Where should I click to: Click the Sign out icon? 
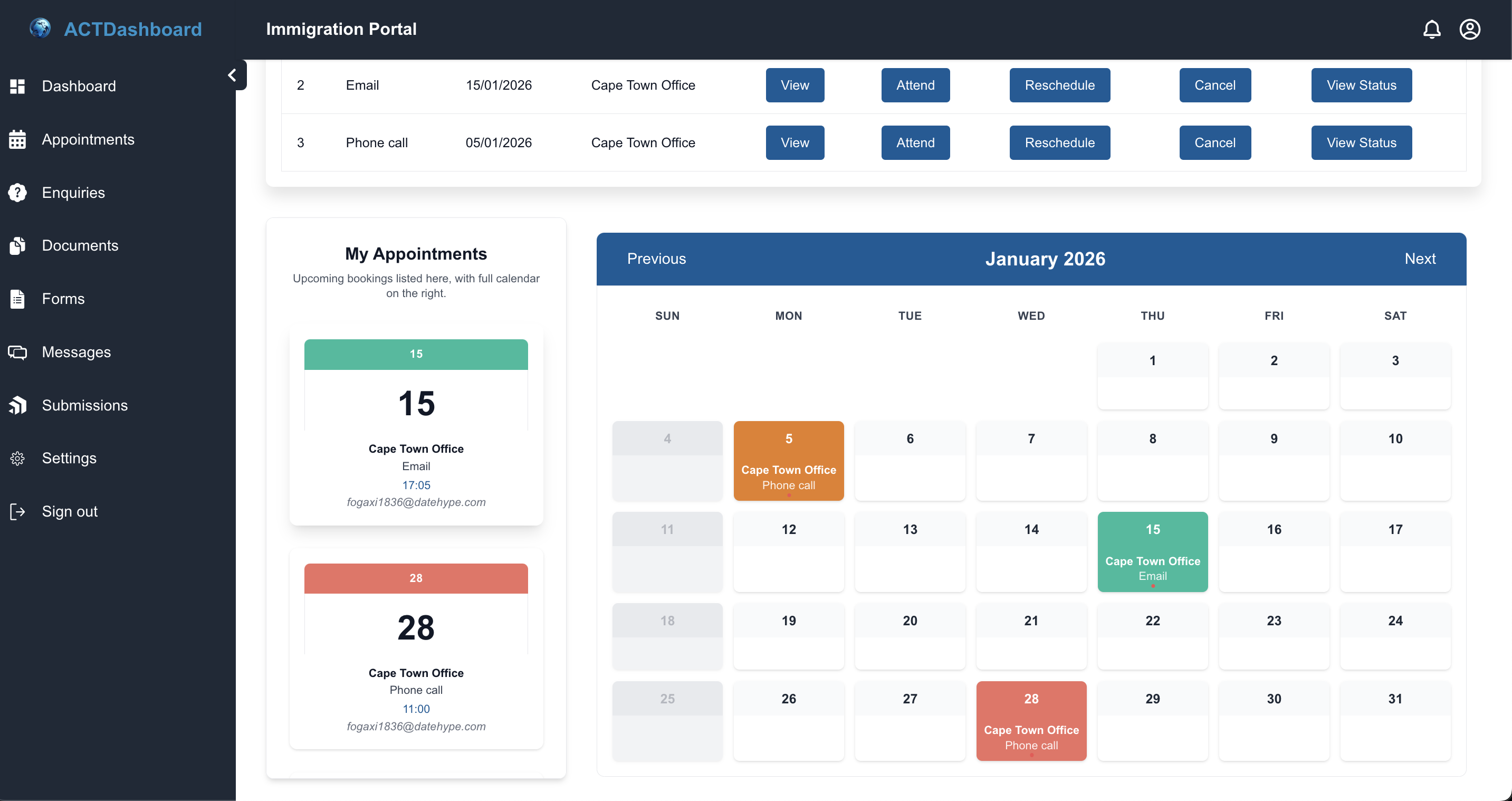(x=17, y=511)
